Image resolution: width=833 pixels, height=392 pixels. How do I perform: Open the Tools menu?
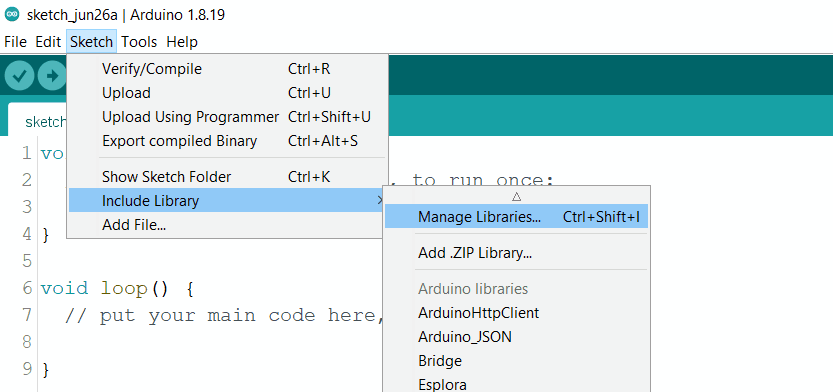pos(139,41)
